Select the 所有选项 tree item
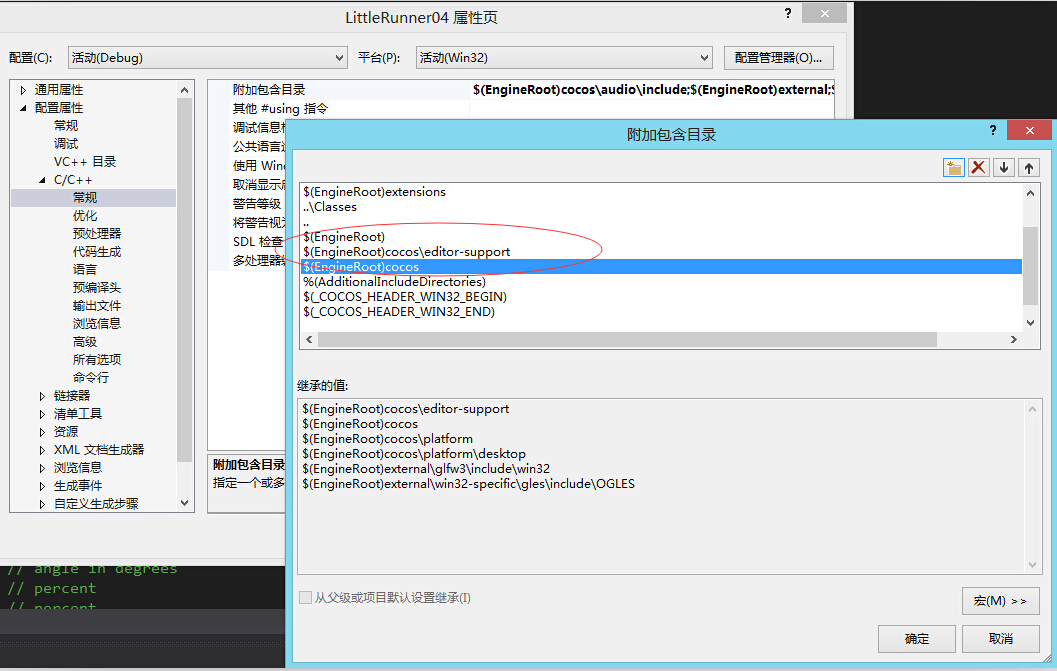The width and height of the screenshot is (1057, 671). (x=97, y=359)
